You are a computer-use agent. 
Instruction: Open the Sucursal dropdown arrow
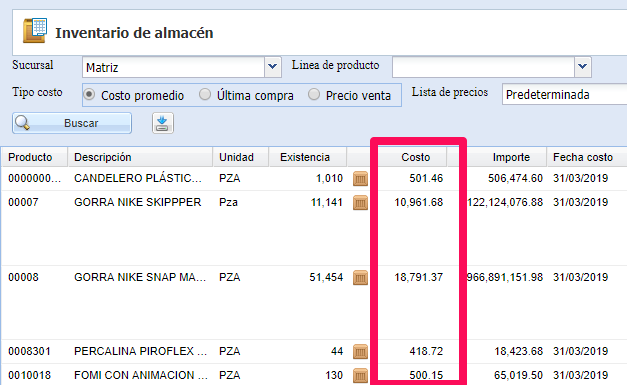tap(273, 66)
